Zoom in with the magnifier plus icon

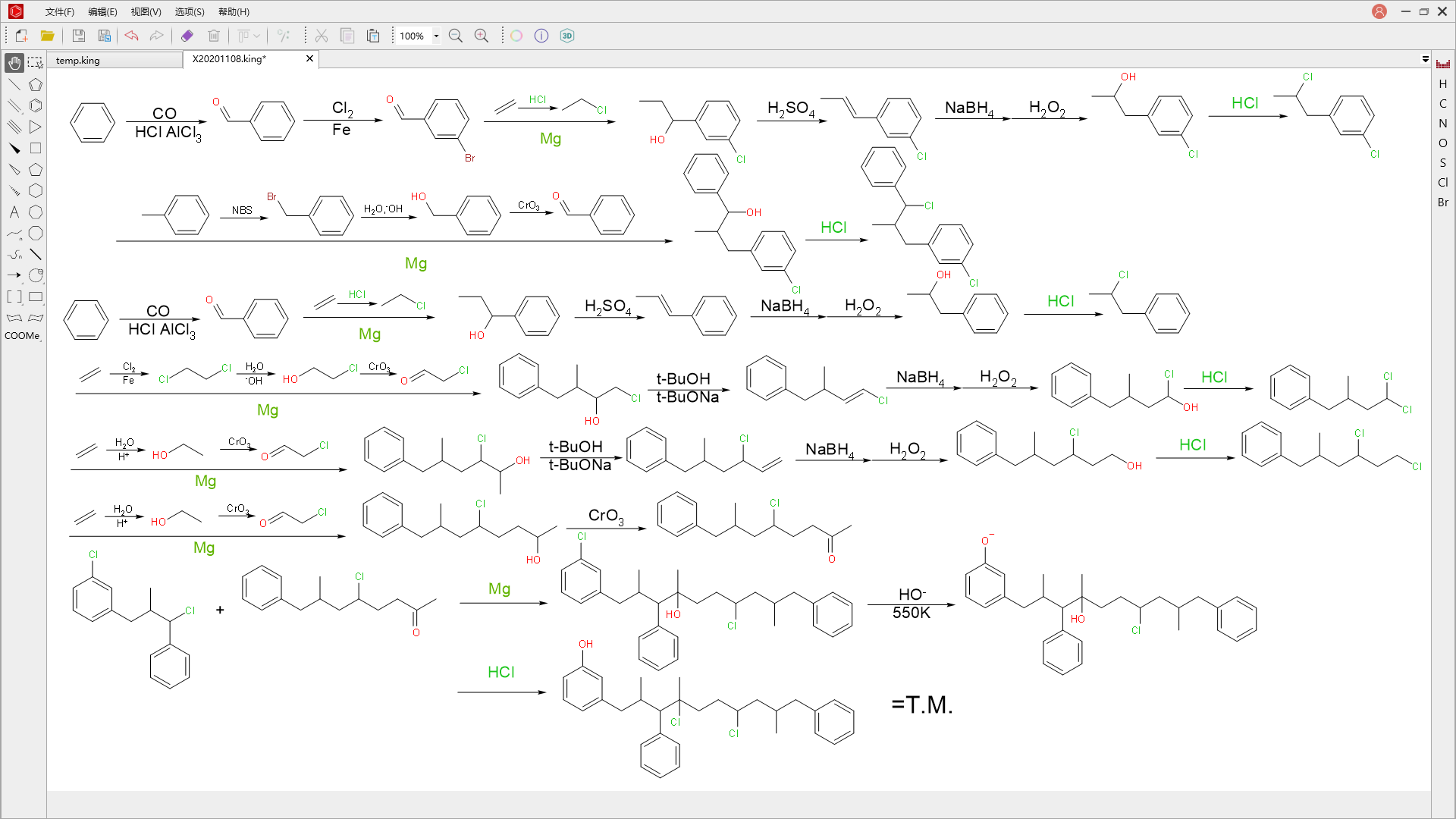click(482, 36)
